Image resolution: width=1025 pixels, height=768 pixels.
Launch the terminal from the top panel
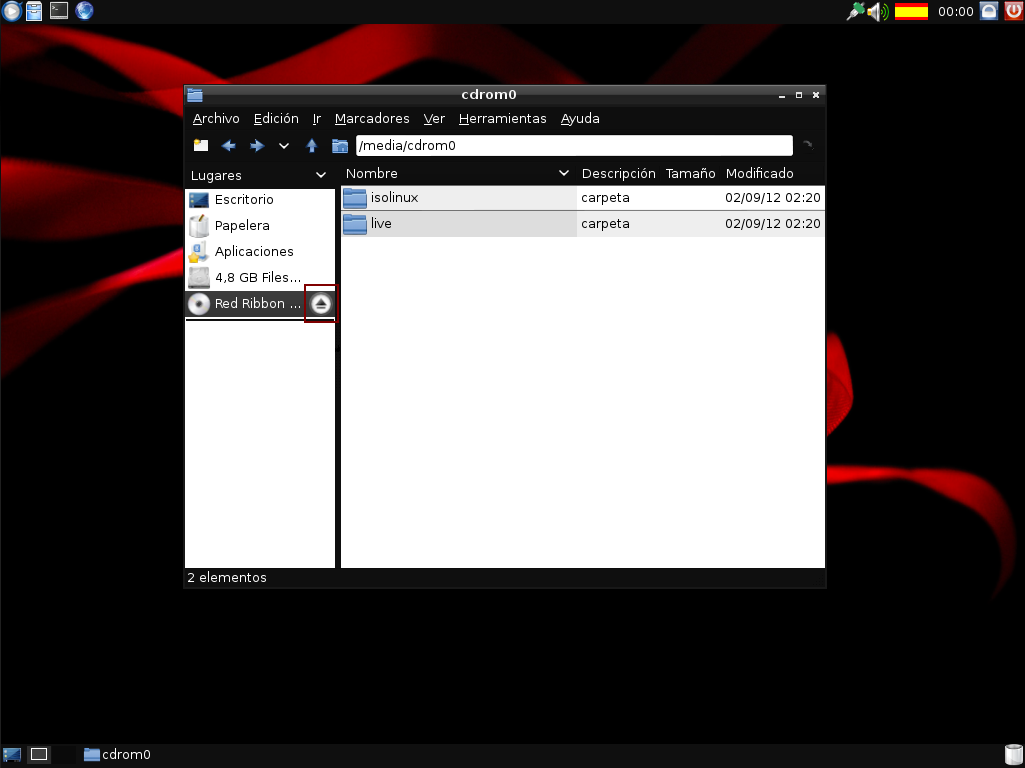click(60, 11)
